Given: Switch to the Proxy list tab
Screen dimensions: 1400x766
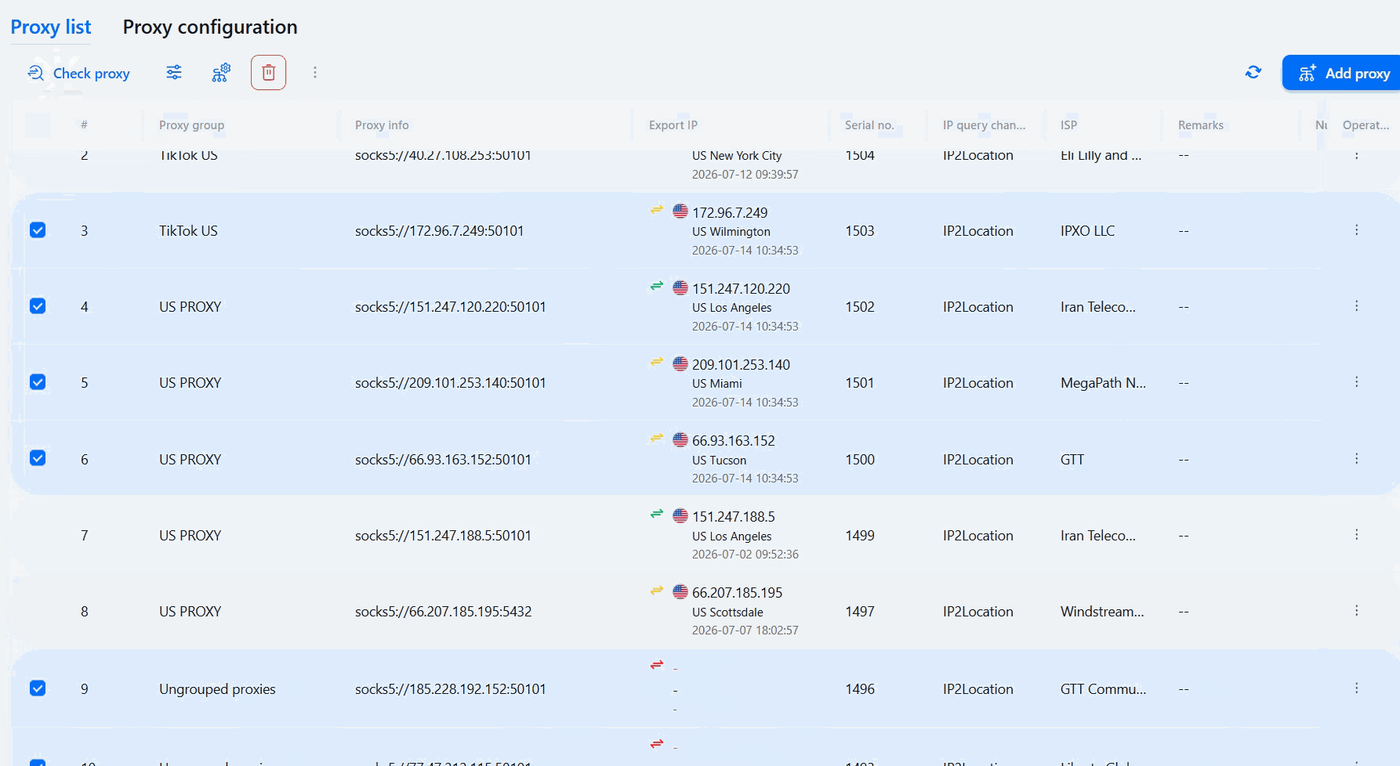Looking at the screenshot, I should [x=51, y=27].
